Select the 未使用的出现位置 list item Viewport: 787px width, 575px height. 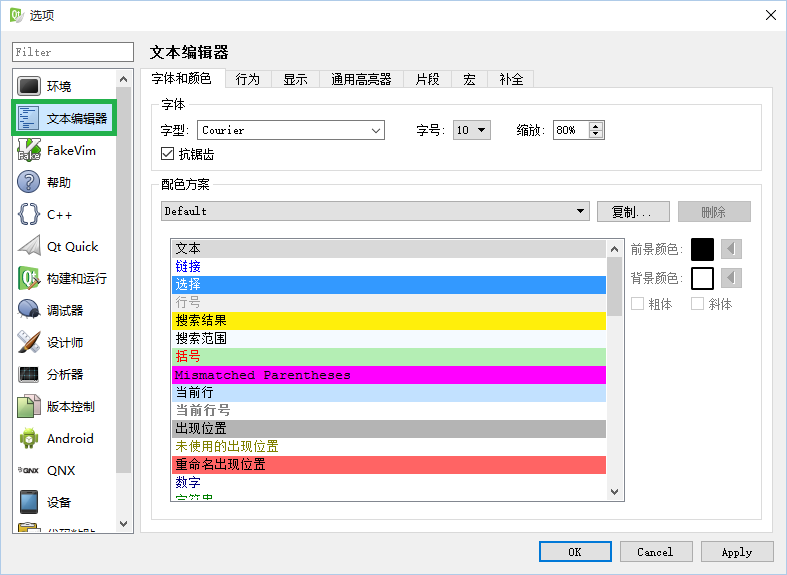(x=388, y=447)
